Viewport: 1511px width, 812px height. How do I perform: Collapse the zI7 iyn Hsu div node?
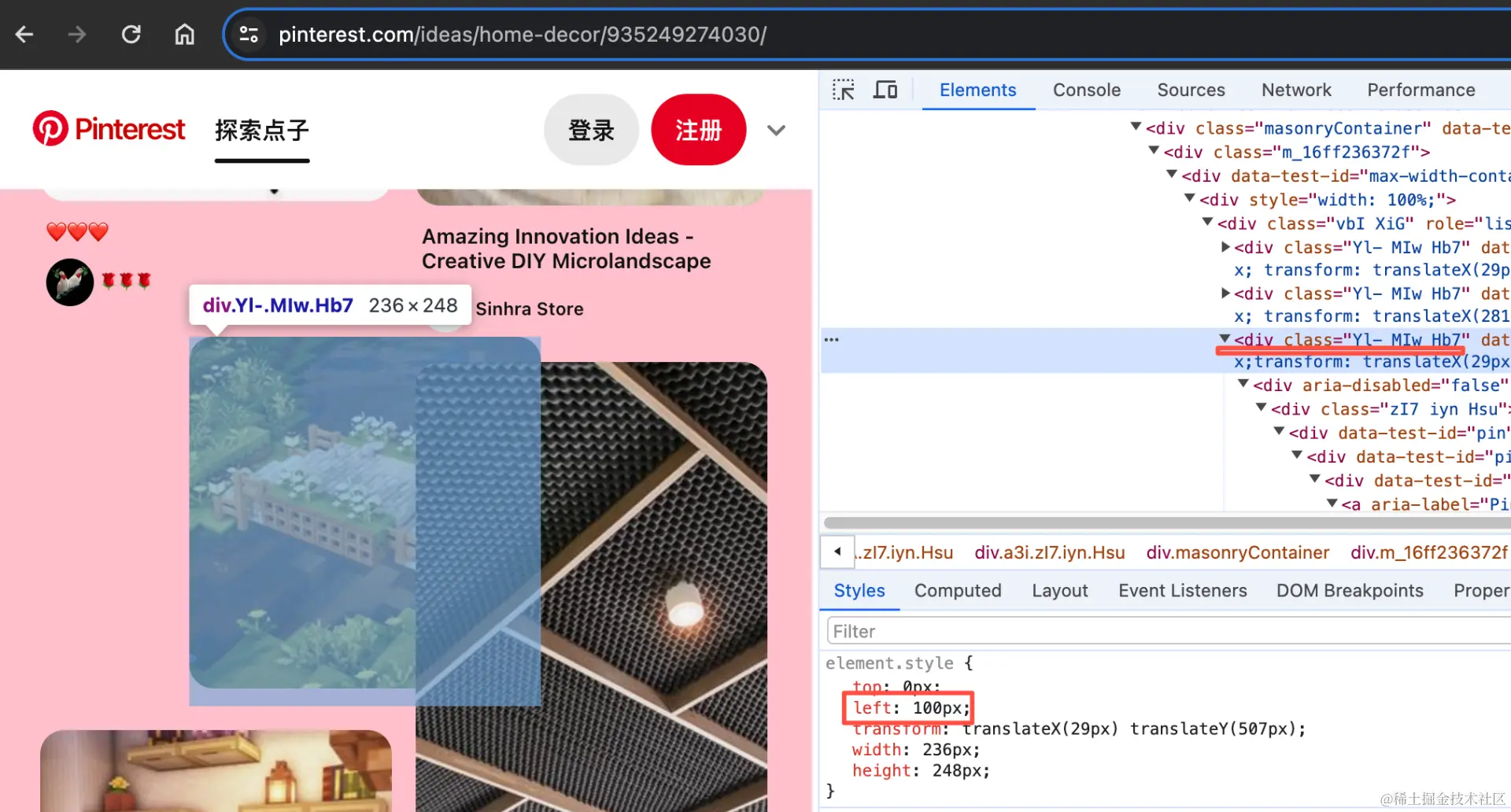(x=1262, y=408)
